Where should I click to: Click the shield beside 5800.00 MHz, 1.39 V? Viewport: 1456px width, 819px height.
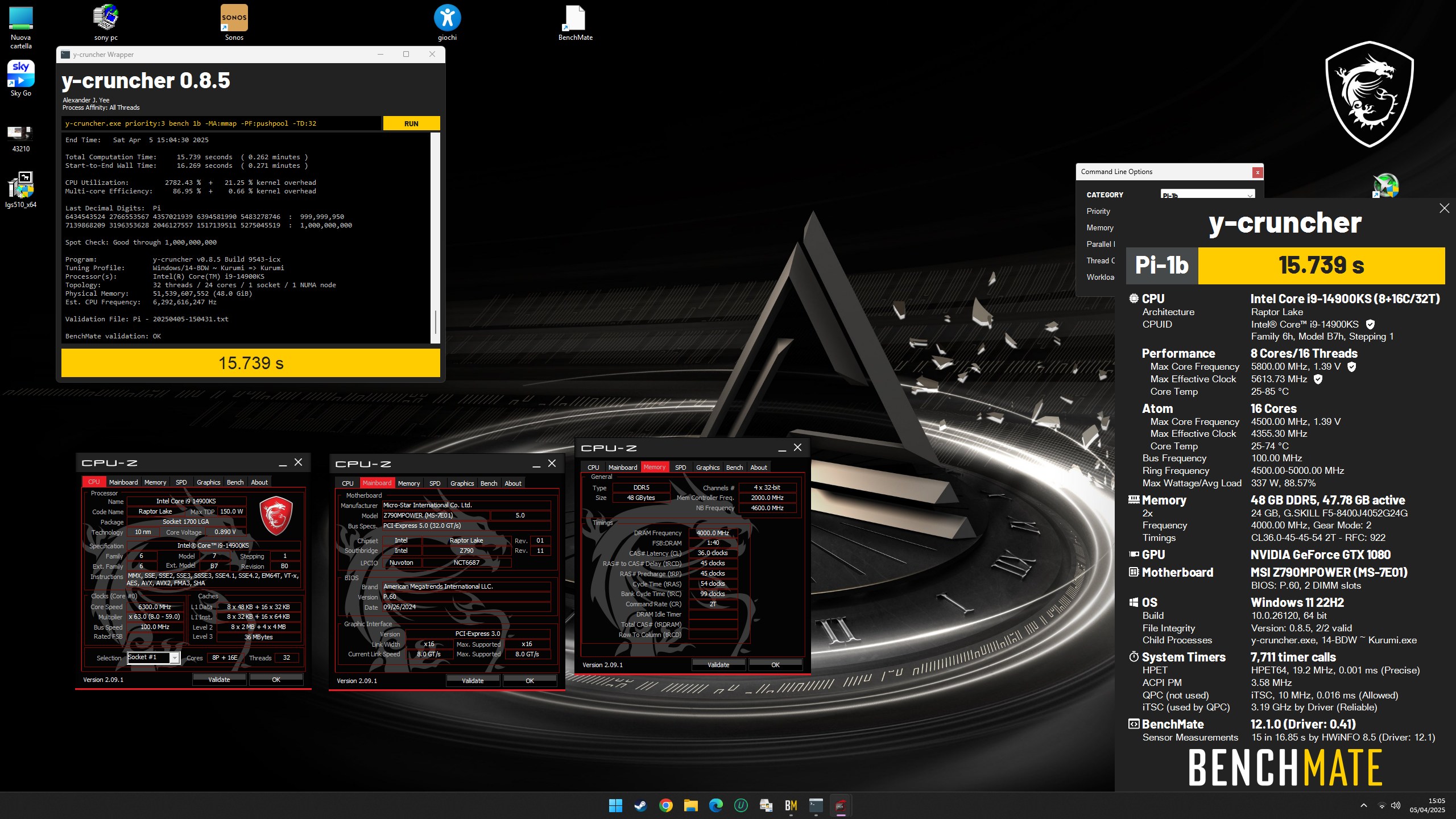point(1352,367)
